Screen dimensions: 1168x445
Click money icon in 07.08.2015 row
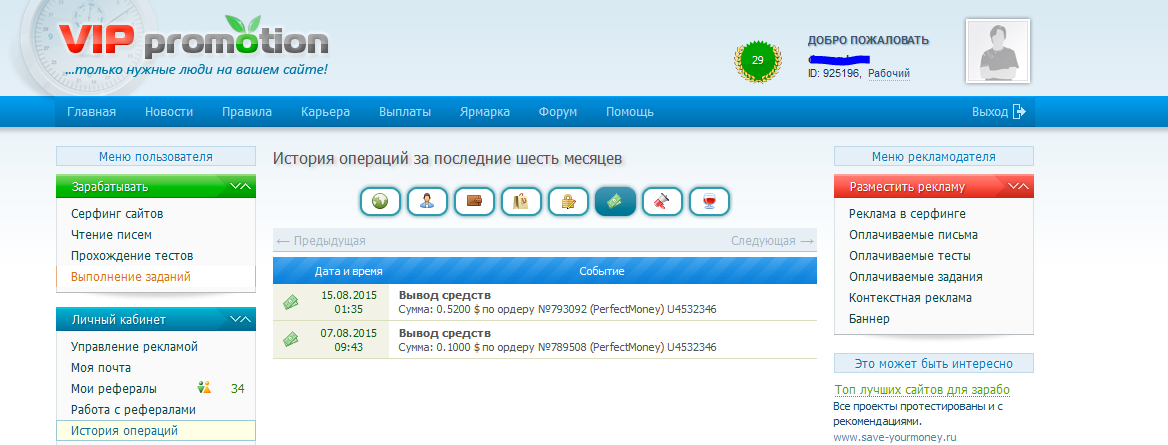pos(291,339)
